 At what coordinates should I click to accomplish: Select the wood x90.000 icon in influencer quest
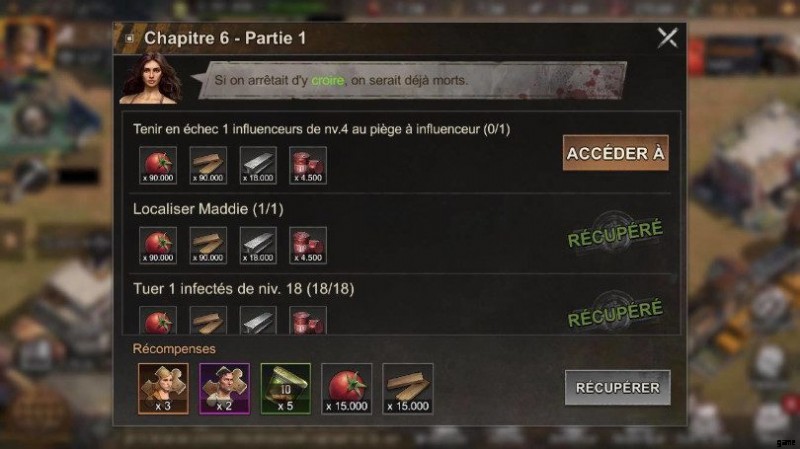click(208, 165)
